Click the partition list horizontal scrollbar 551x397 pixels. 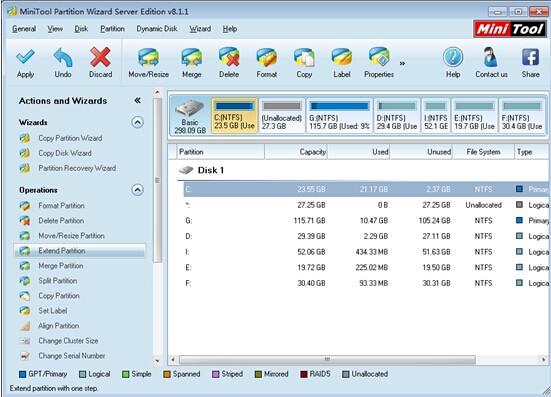tap(327, 359)
